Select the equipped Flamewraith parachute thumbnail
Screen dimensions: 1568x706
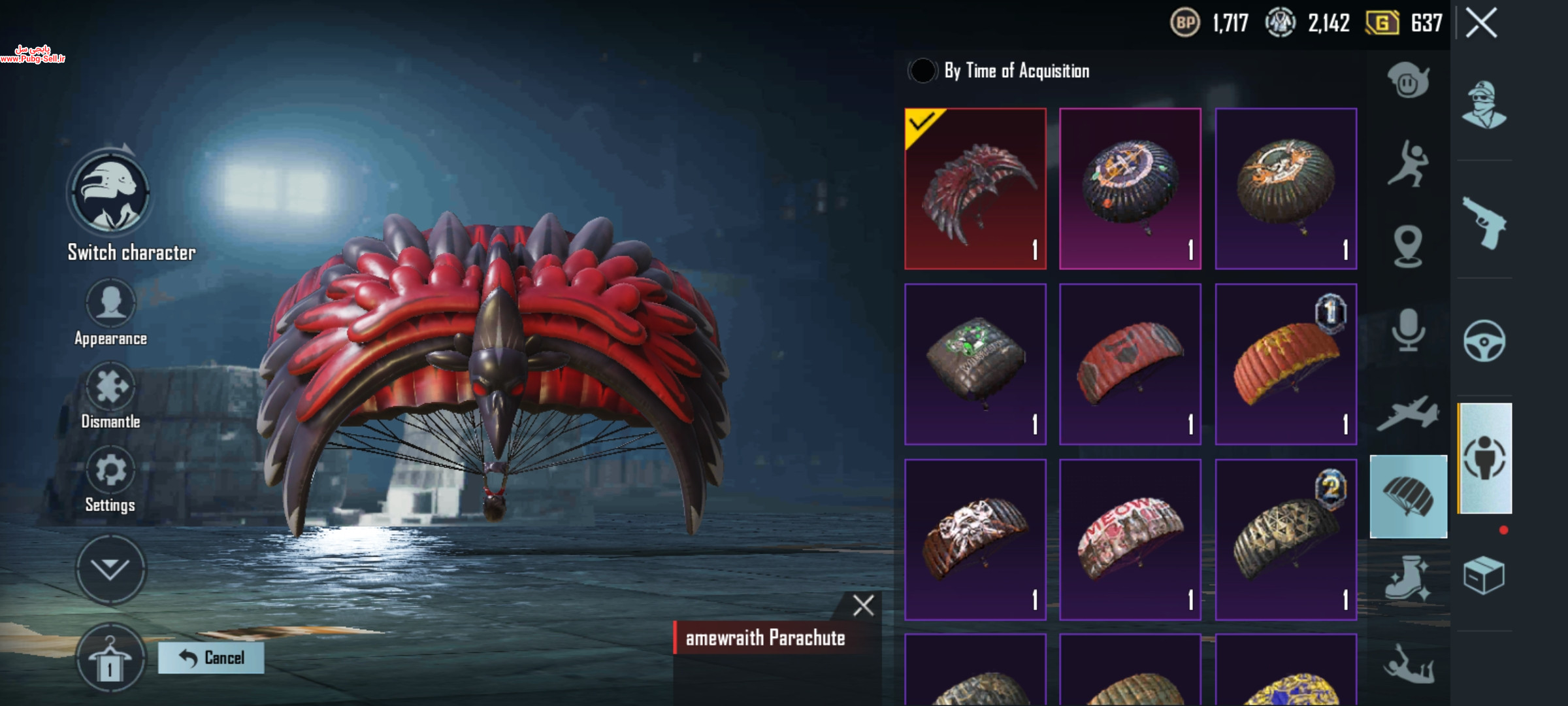(975, 189)
